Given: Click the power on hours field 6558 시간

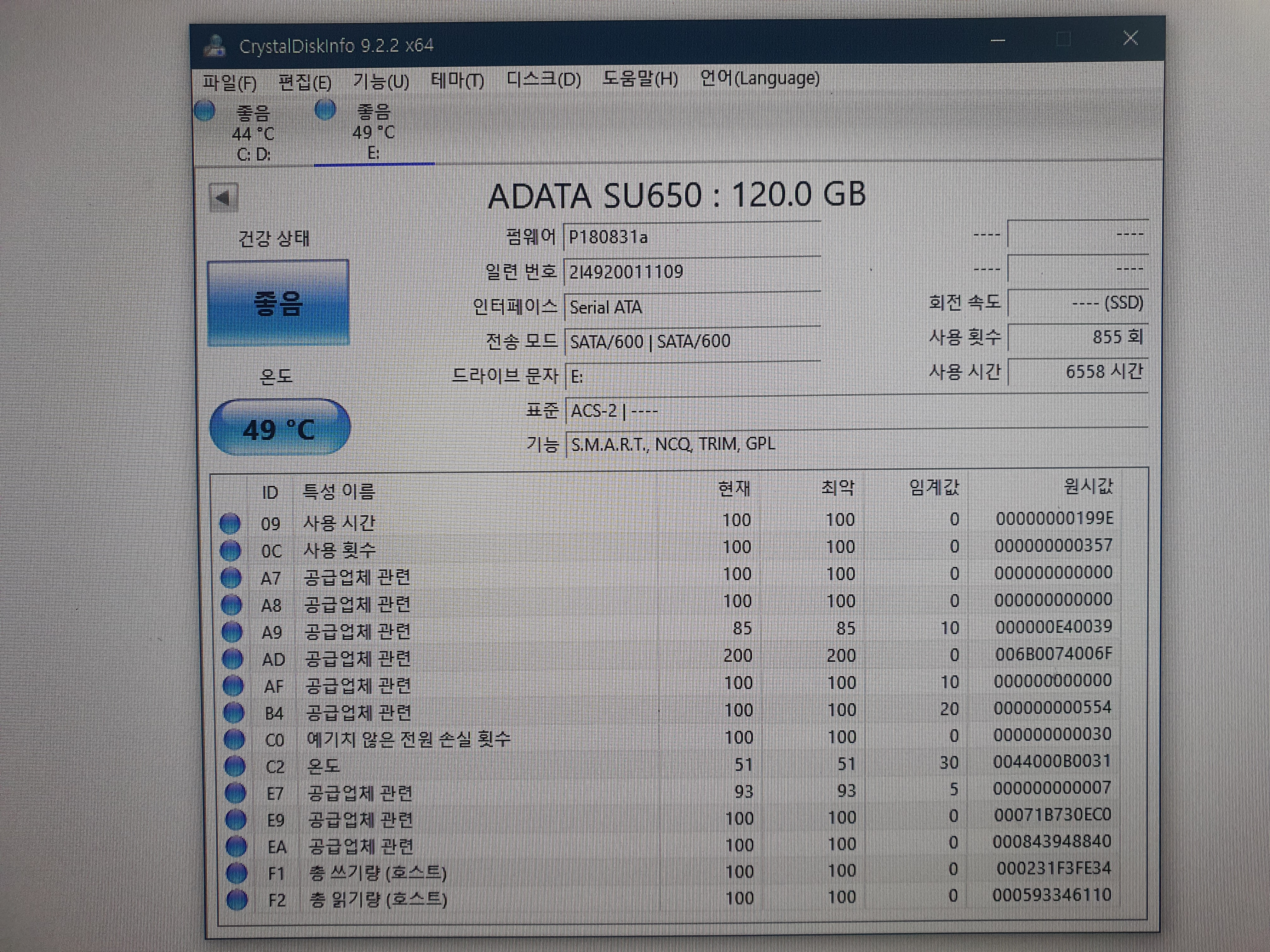Looking at the screenshot, I should pos(1078,372).
